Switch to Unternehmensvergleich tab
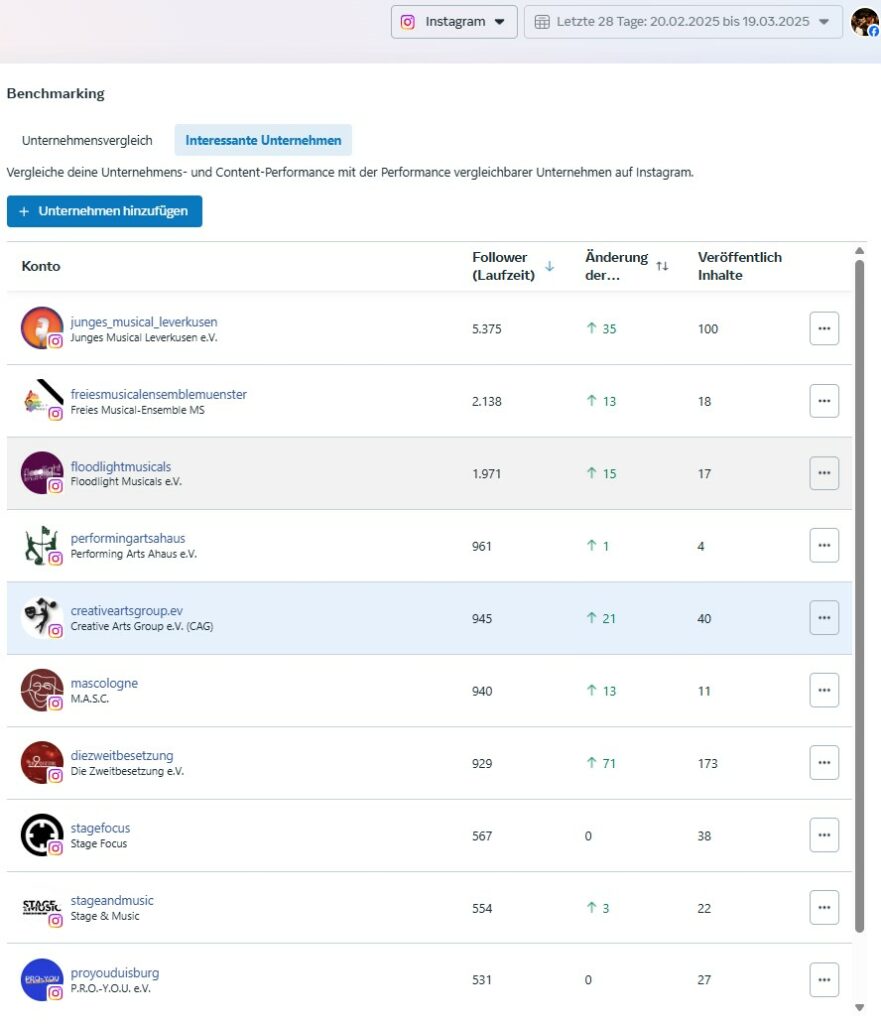The height and width of the screenshot is (1024, 881). [x=87, y=140]
